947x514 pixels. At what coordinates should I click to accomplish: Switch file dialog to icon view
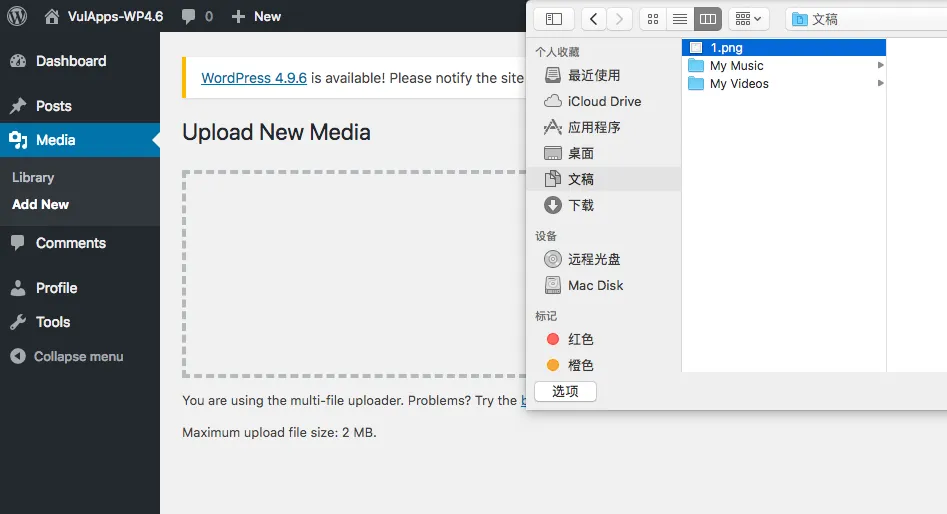[x=652, y=19]
